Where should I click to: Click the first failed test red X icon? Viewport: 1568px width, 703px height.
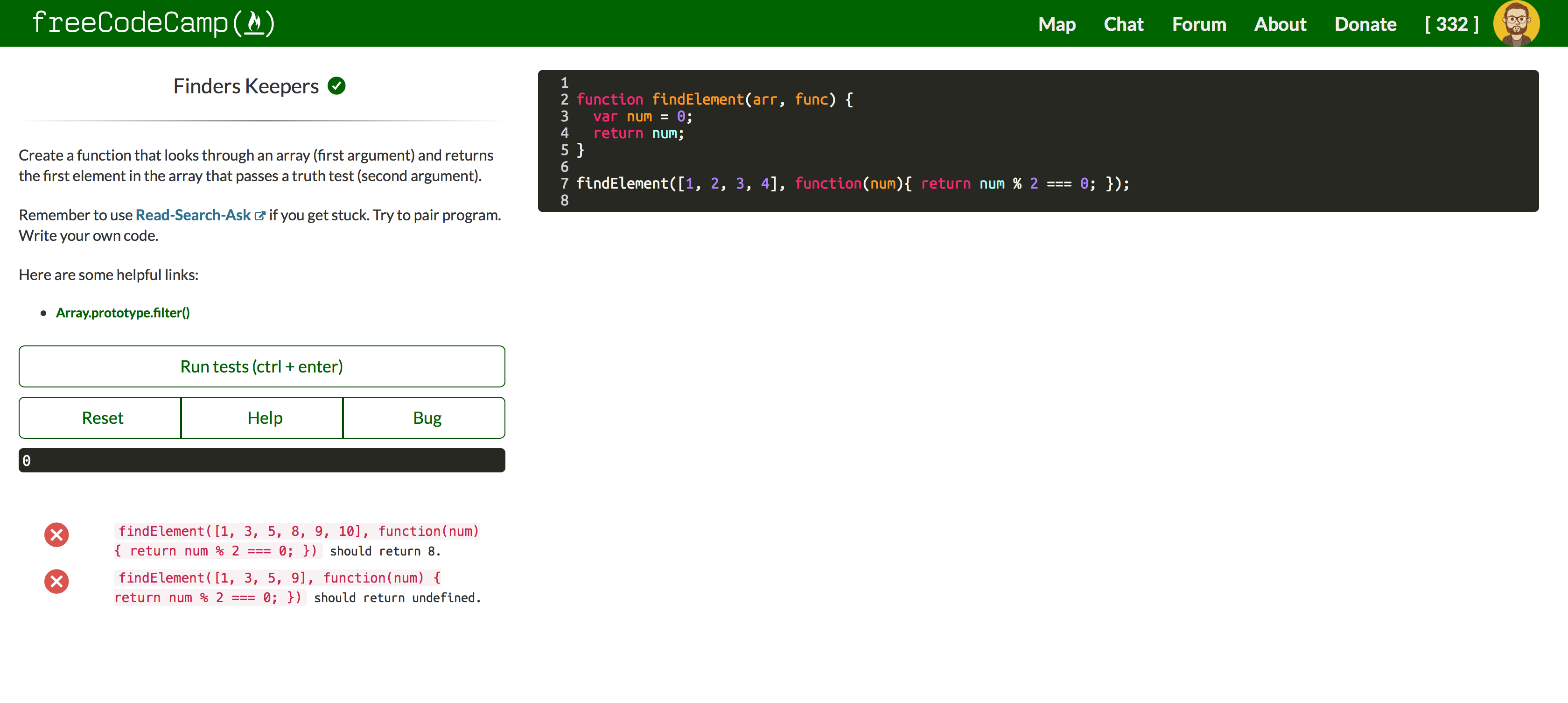pos(56,534)
